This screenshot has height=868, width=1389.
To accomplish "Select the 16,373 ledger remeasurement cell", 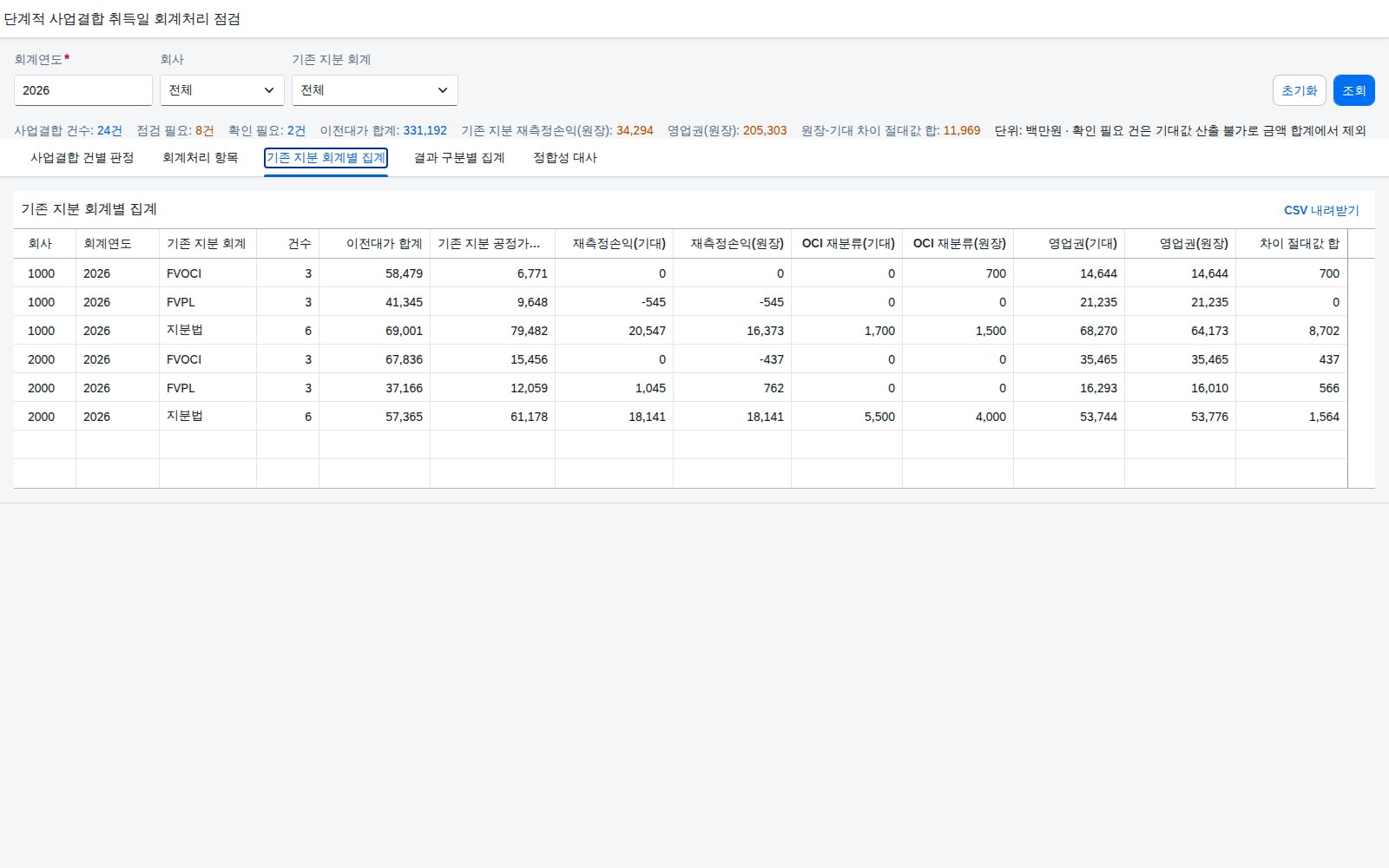I will click(733, 331).
